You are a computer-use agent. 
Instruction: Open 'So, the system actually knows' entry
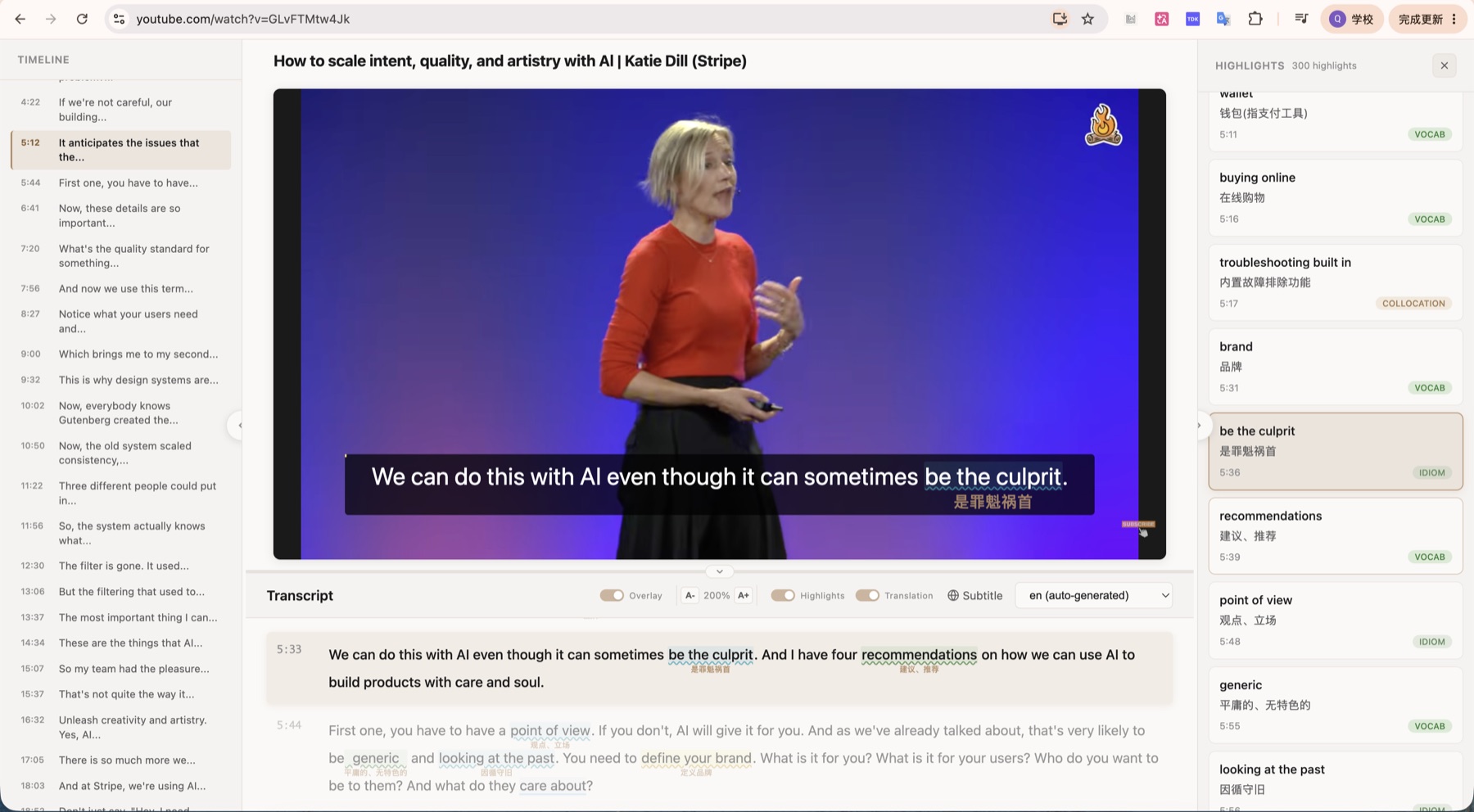tap(121, 533)
